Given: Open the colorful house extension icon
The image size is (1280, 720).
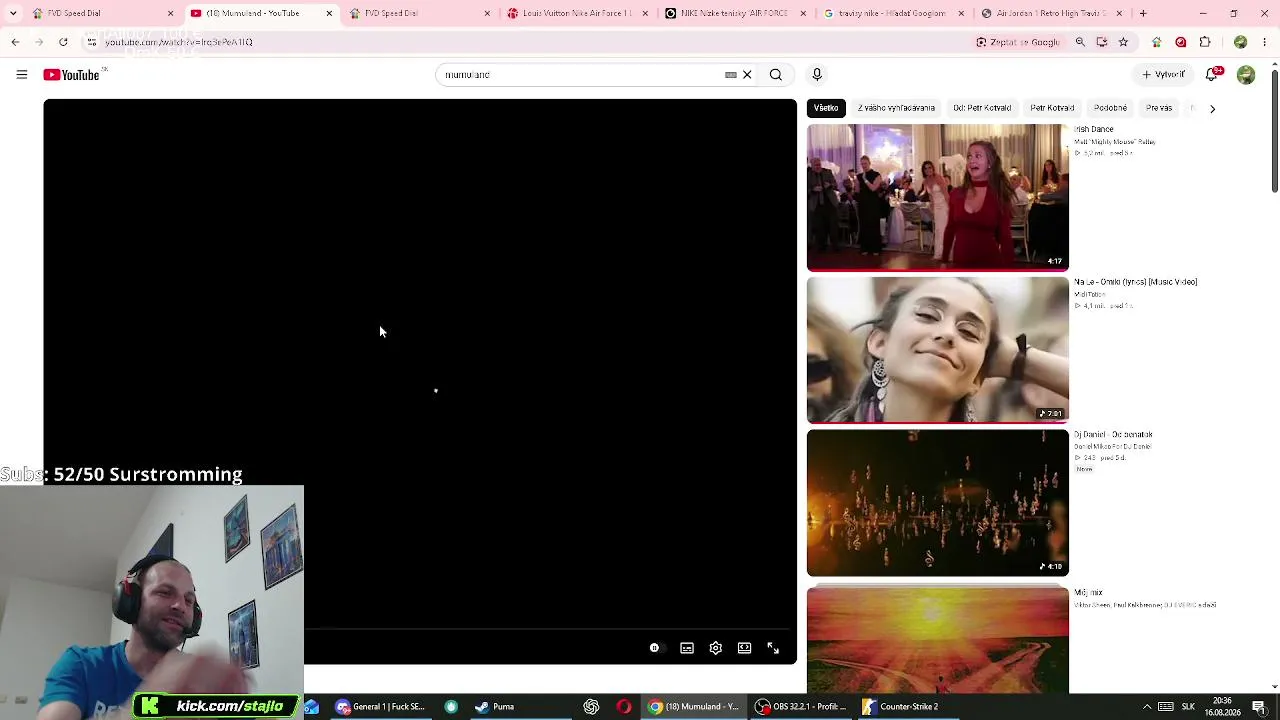Looking at the screenshot, I should (x=1157, y=42).
